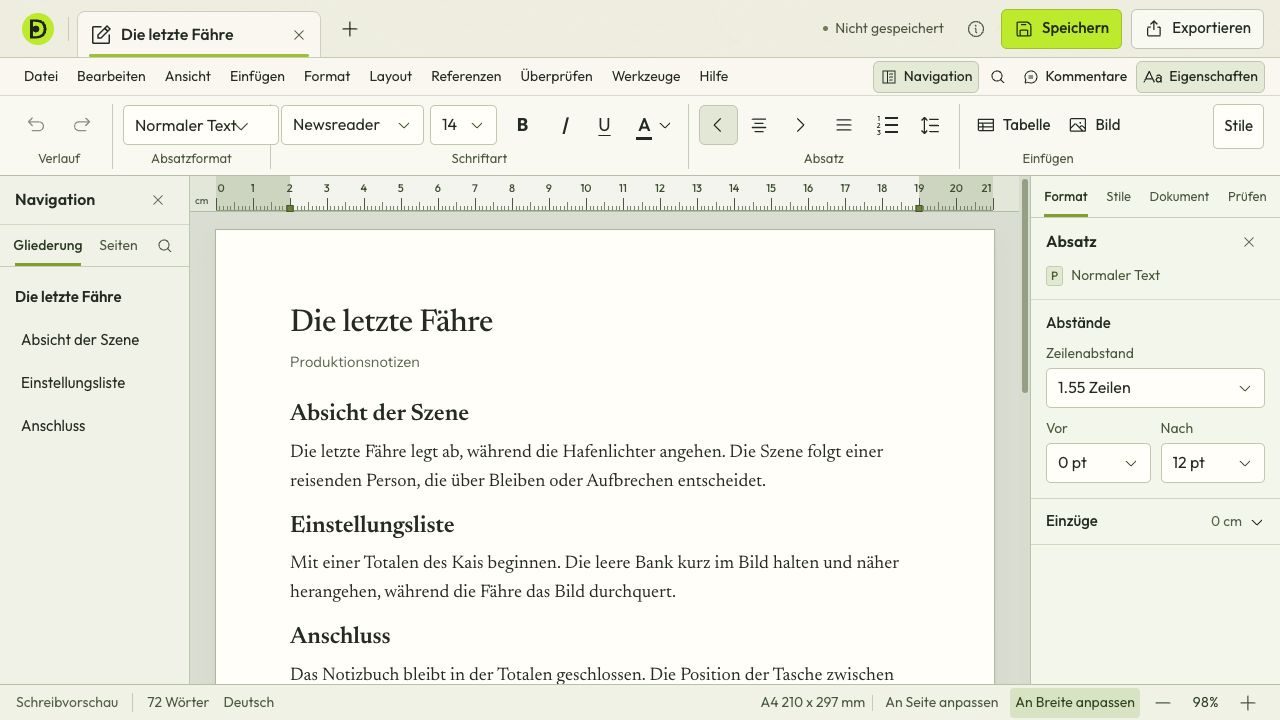The image size is (1280, 720).
Task: Open the Zeilenabstand 1.55 Zeilen dropdown
Action: tap(1155, 388)
